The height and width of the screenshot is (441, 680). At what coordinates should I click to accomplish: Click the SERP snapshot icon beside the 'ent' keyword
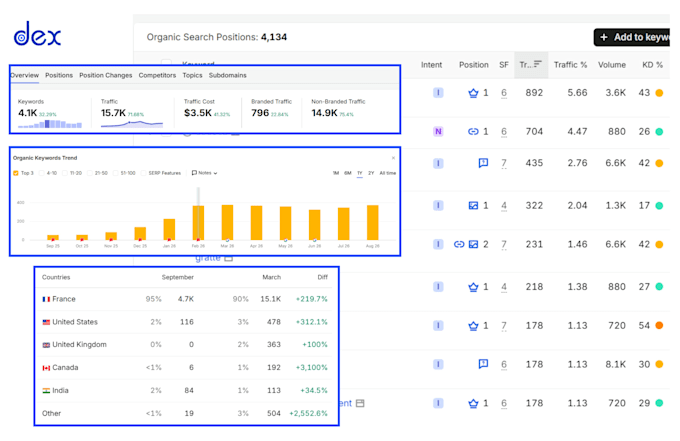[x=360, y=403]
